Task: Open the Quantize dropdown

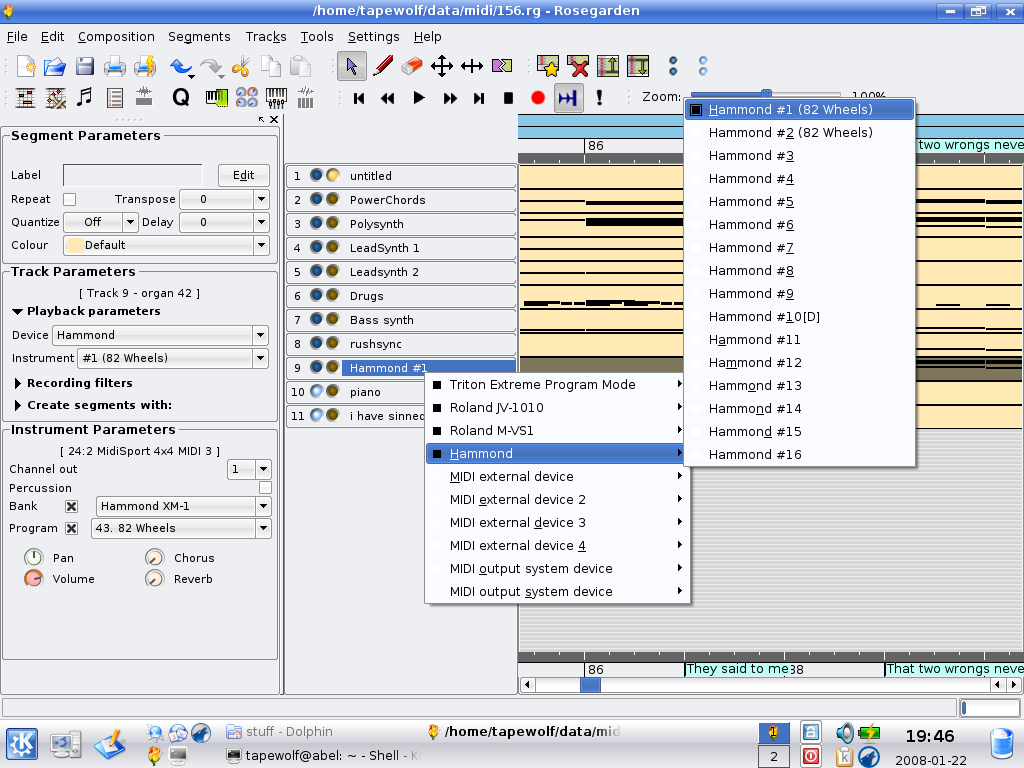Action: [x=130, y=222]
